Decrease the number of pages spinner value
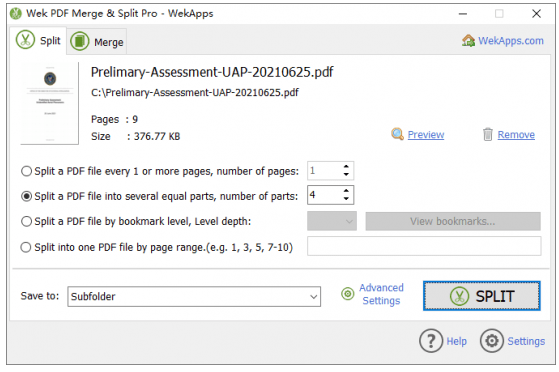The height and width of the screenshot is (372, 559). (346, 174)
